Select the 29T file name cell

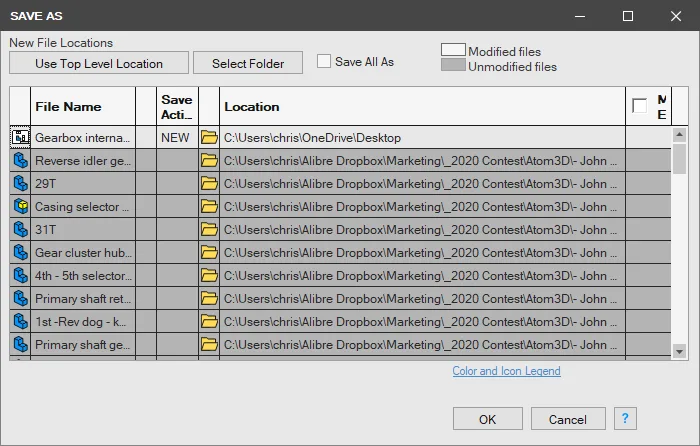[x=83, y=183]
